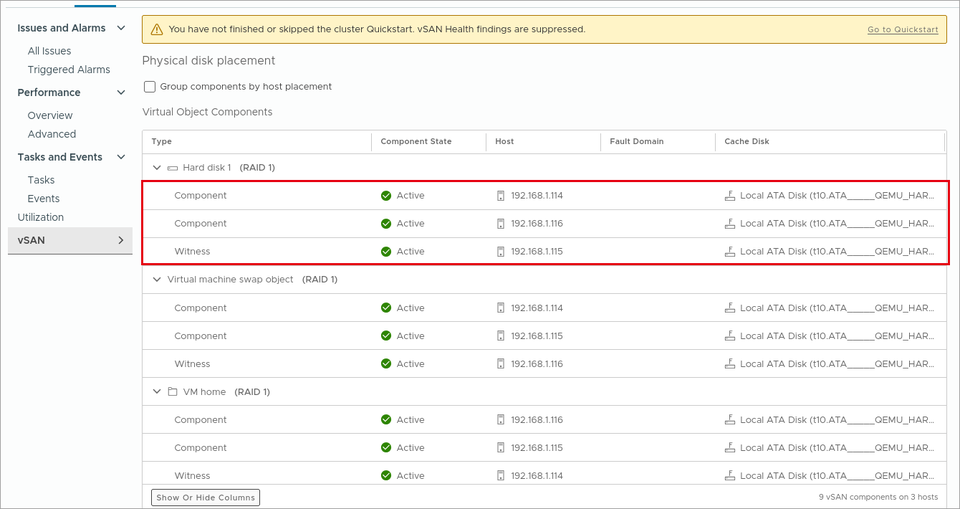Sort by the Type column header

162,141
